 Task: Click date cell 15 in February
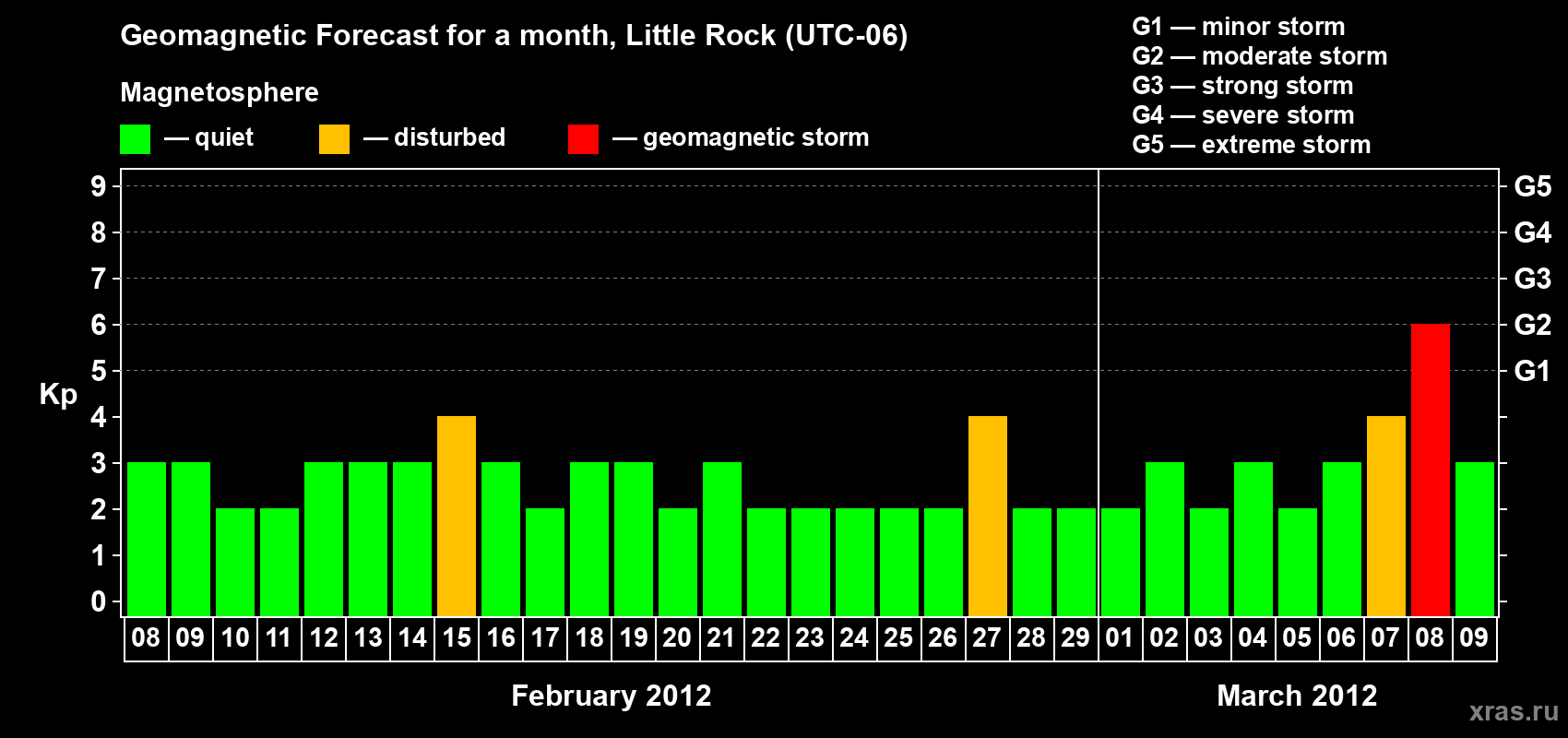coord(457,638)
